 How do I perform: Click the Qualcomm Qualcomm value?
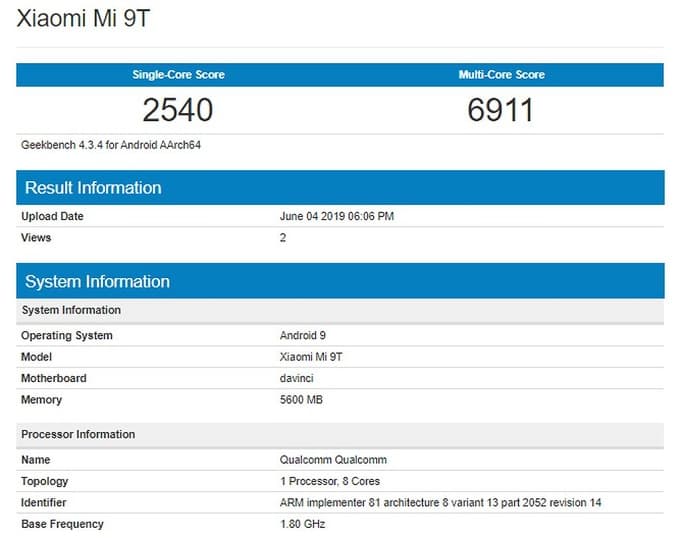click(x=333, y=460)
